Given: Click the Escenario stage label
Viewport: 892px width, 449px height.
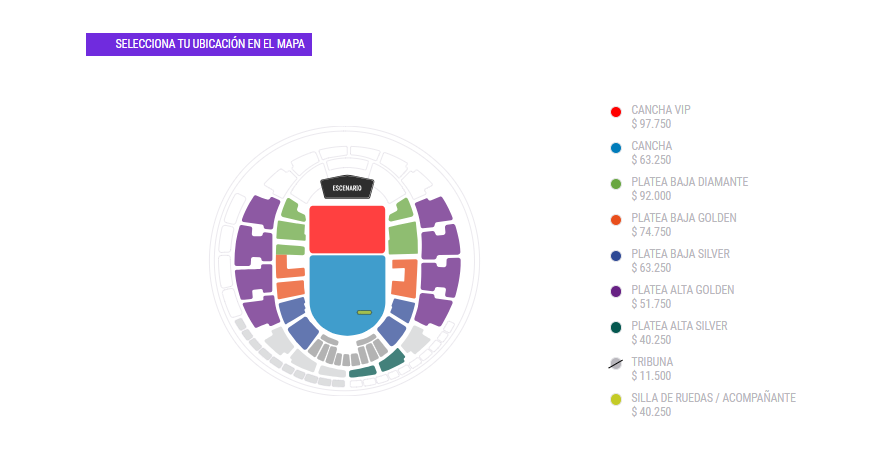Looking at the screenshot, I should click(x=347, y=188).
